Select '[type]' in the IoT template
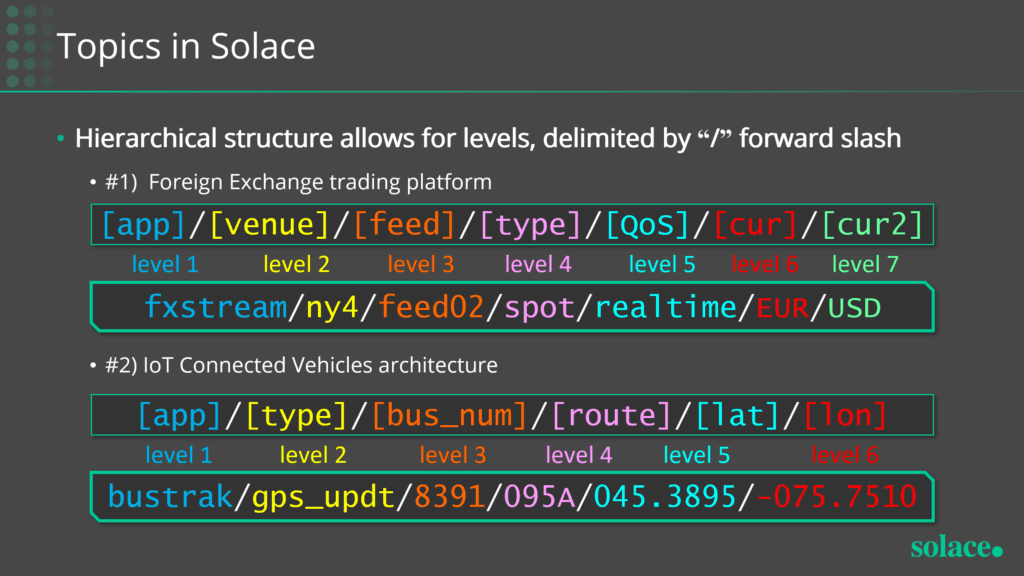This screenshot has height=576, width=1024. pos(296,415)
